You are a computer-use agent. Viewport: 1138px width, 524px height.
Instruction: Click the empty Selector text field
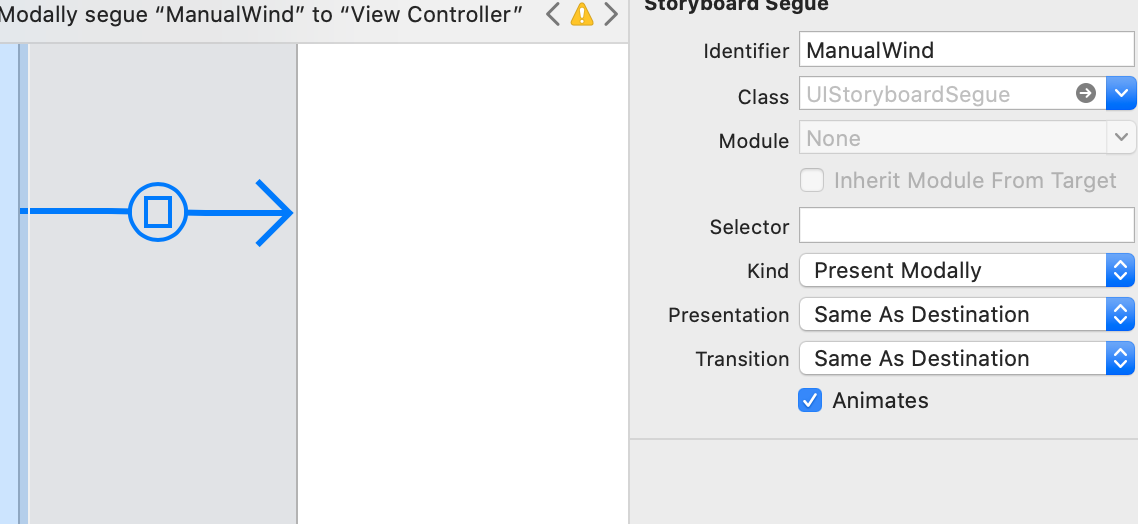pos(967,225)
